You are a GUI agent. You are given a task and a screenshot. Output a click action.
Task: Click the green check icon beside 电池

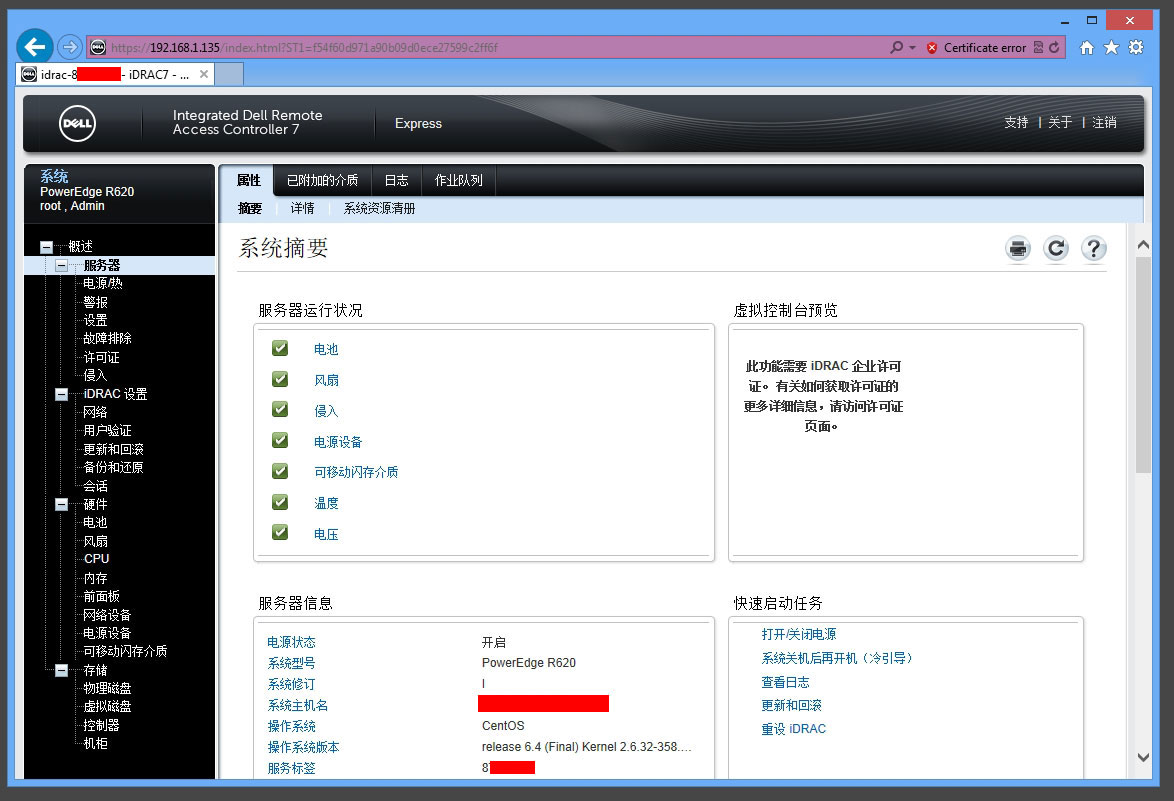click(280, 349)
